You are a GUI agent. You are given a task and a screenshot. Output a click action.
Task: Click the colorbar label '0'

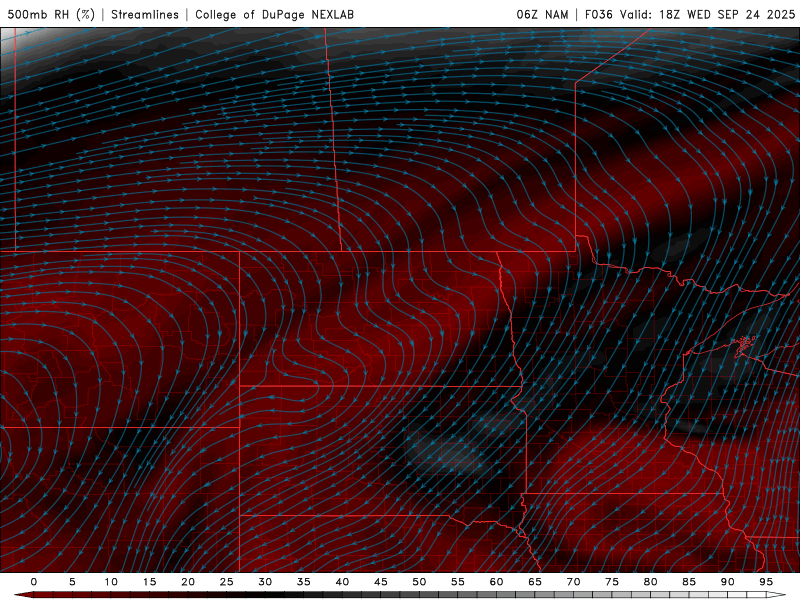point(34,582)
